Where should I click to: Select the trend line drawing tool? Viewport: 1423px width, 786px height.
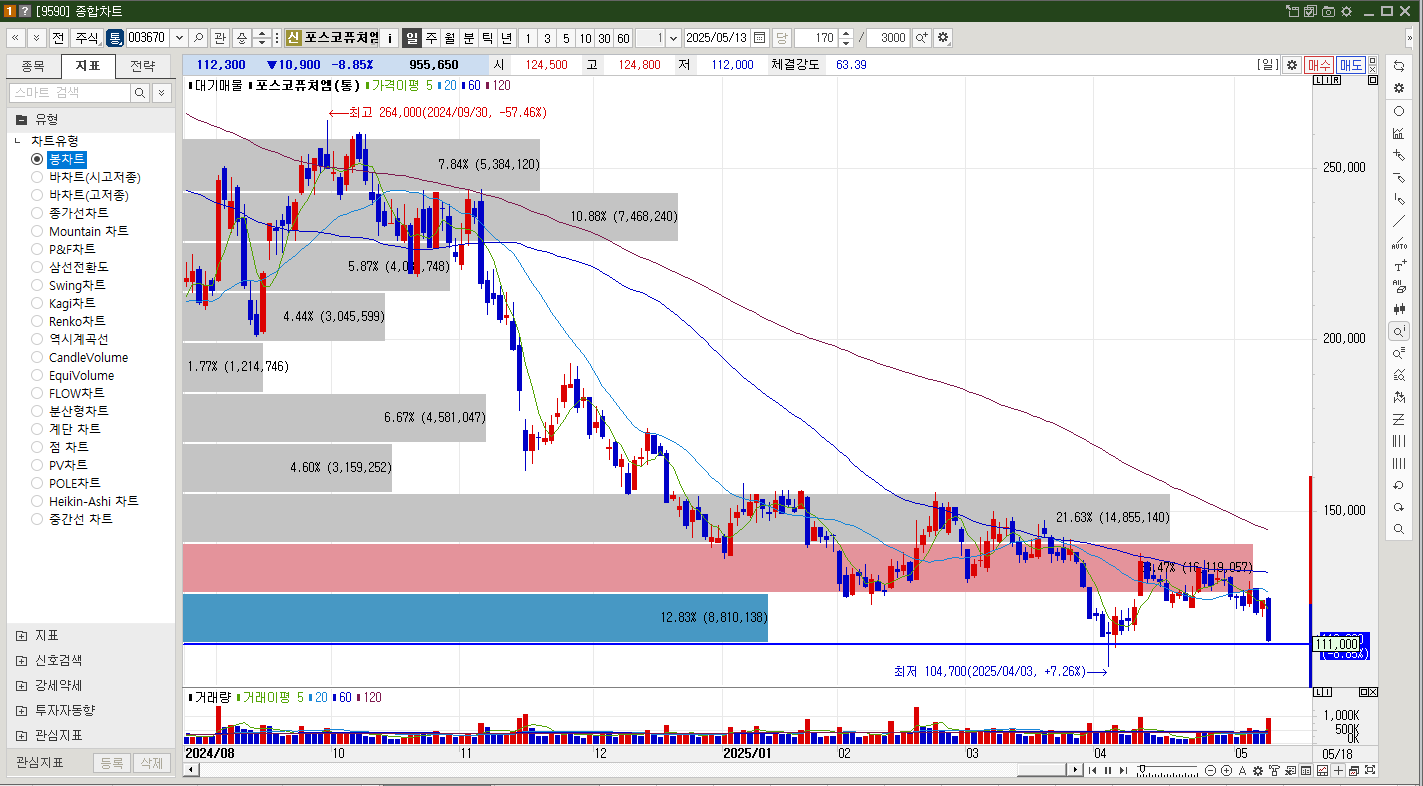pyautogui.click(x=1399, y=221)
